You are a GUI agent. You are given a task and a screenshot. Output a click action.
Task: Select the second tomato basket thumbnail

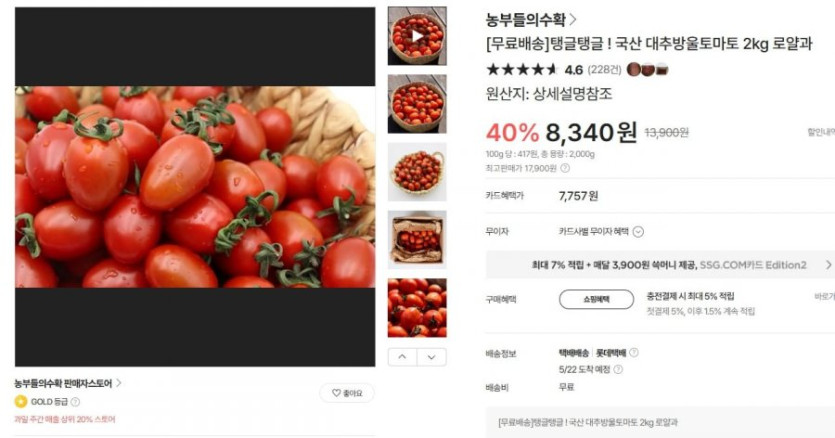pos(417,103)
